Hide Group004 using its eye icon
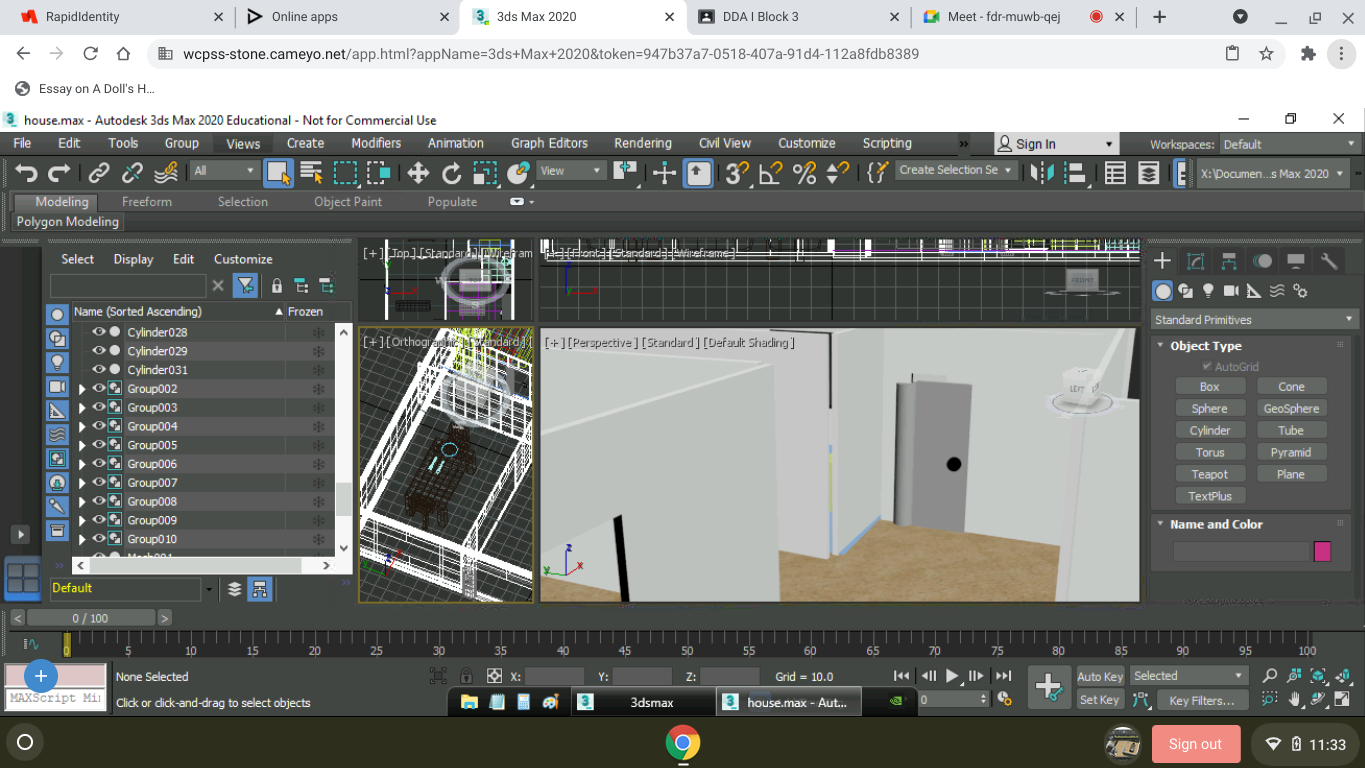The height and width of the screenshot is (768, 1365). tap(98, 426)
